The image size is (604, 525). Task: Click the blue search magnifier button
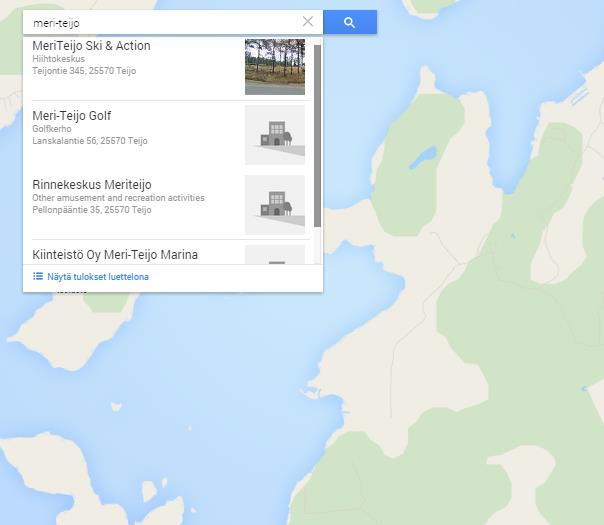coord(350,22)
